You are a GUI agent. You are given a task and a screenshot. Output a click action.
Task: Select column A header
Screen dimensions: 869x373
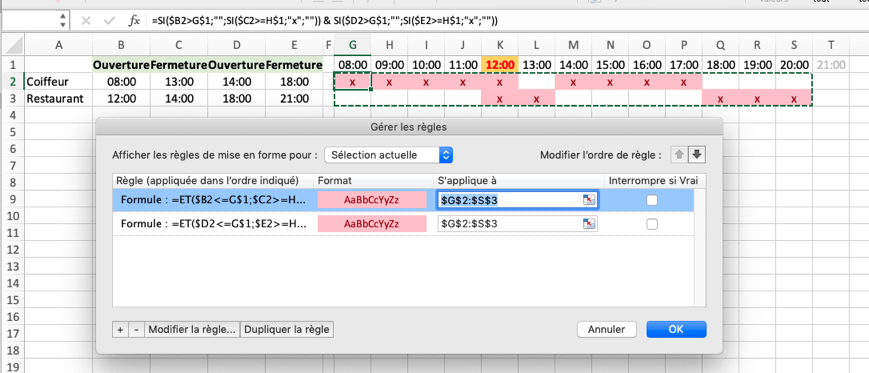(58, 45)
